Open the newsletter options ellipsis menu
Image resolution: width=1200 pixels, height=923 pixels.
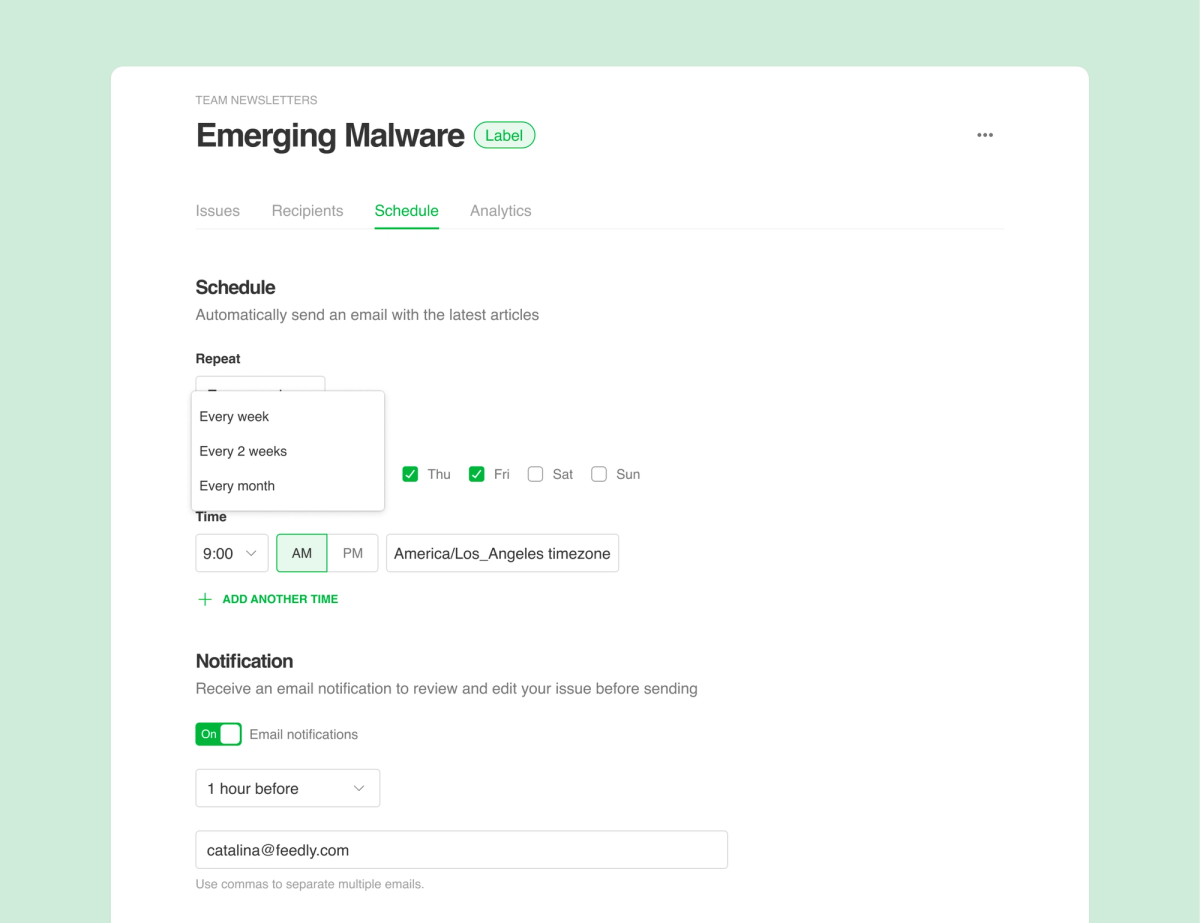pos(985,135)
